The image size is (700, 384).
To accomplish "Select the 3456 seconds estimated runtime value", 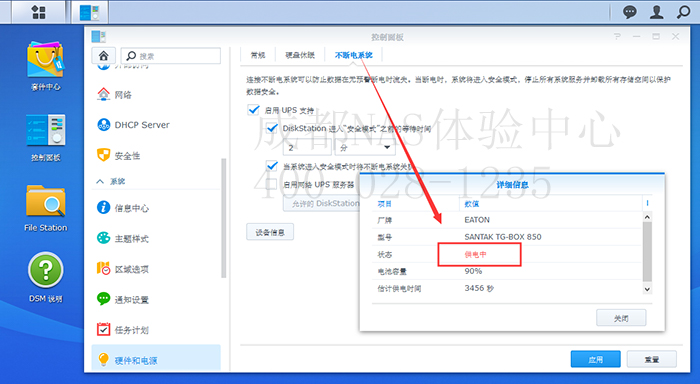I will [479, 288].
